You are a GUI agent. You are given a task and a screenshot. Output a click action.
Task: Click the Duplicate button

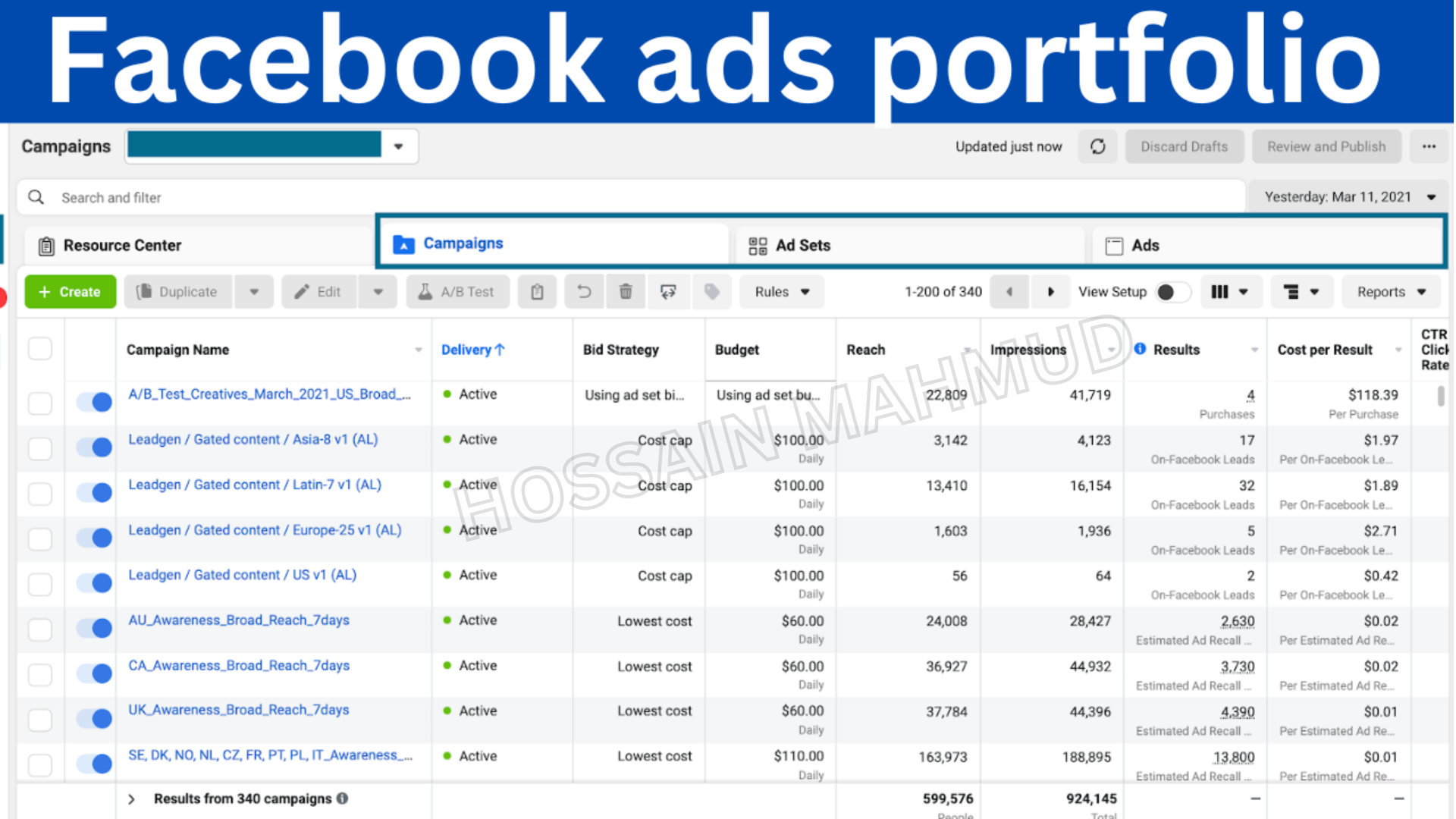click(x=178, y=292)
